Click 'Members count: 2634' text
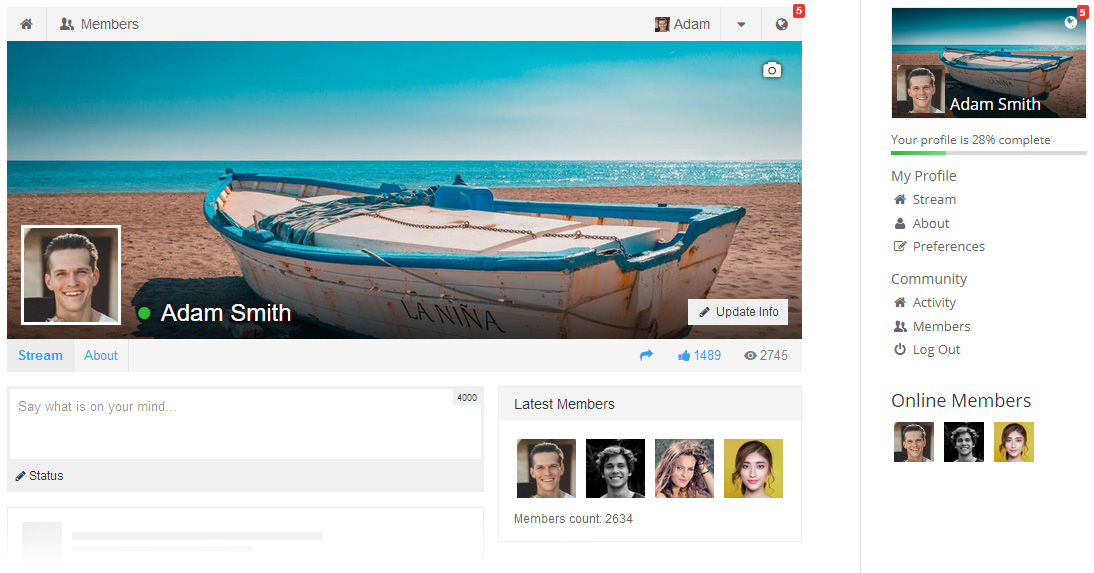 pyautogui.click(x=574, y=519)
